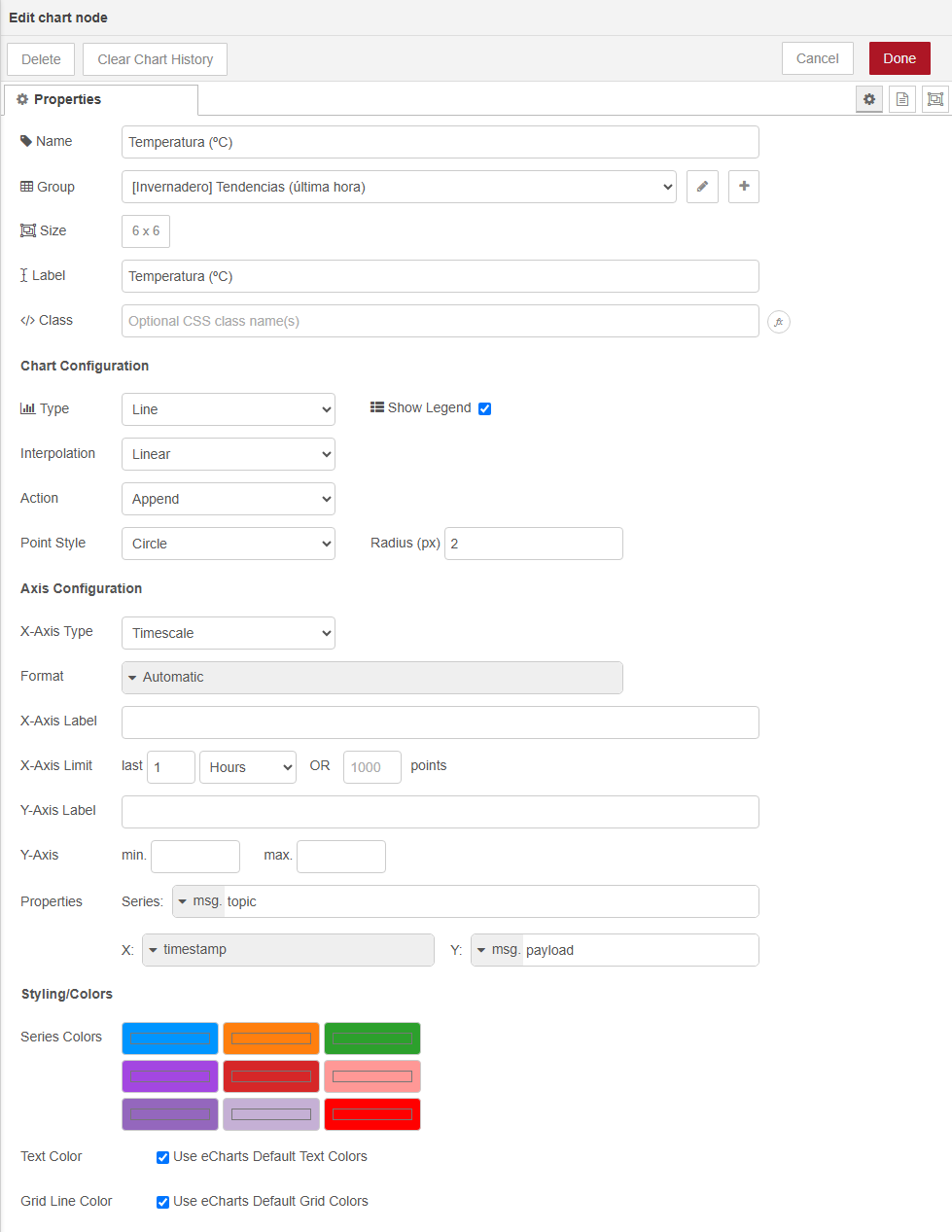Click the Y-Axis min field
The image size is (952, 1232).
click(195, 857)
